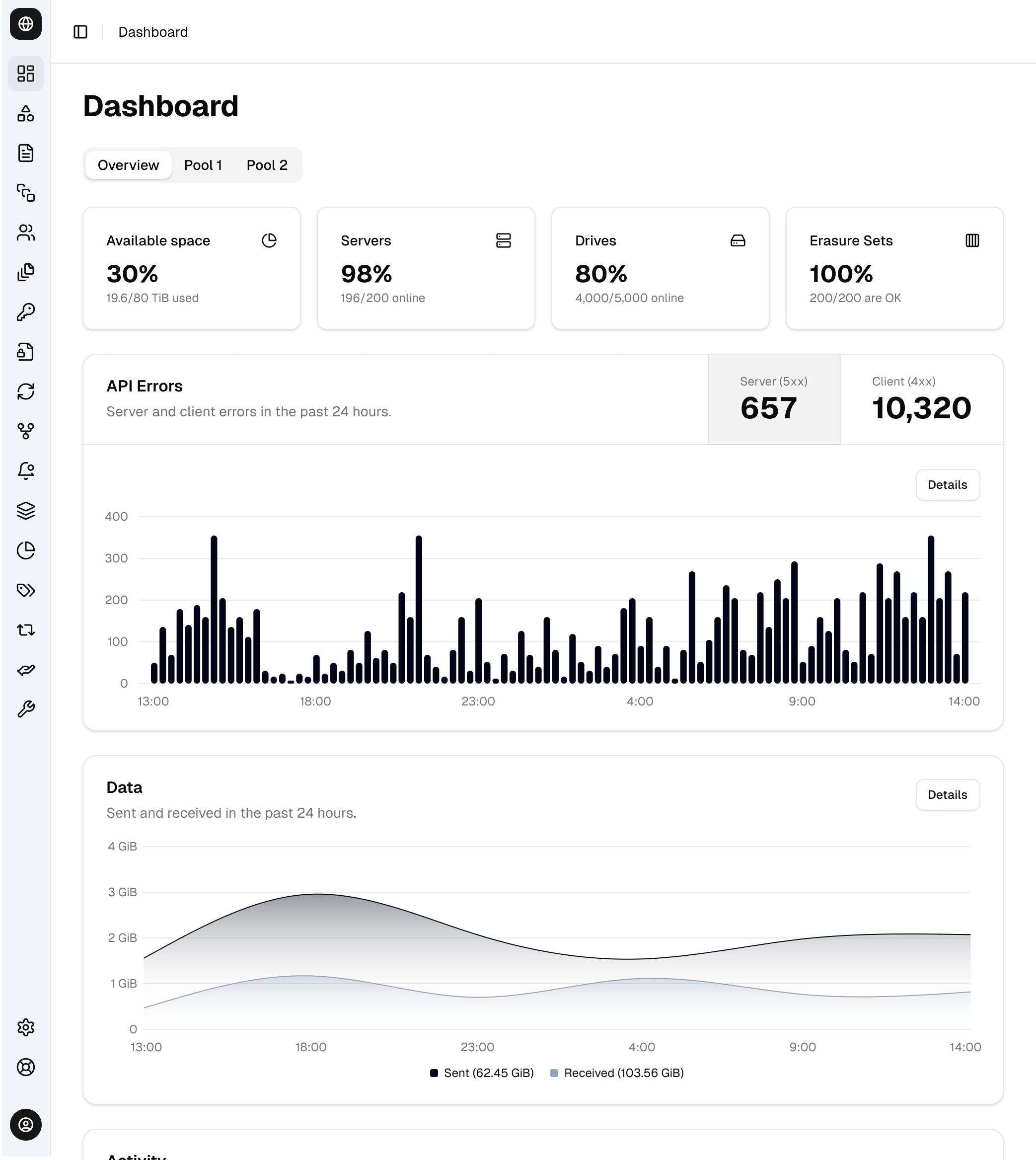Click the columns icon on Erasure Sets card

pos(972,241)
